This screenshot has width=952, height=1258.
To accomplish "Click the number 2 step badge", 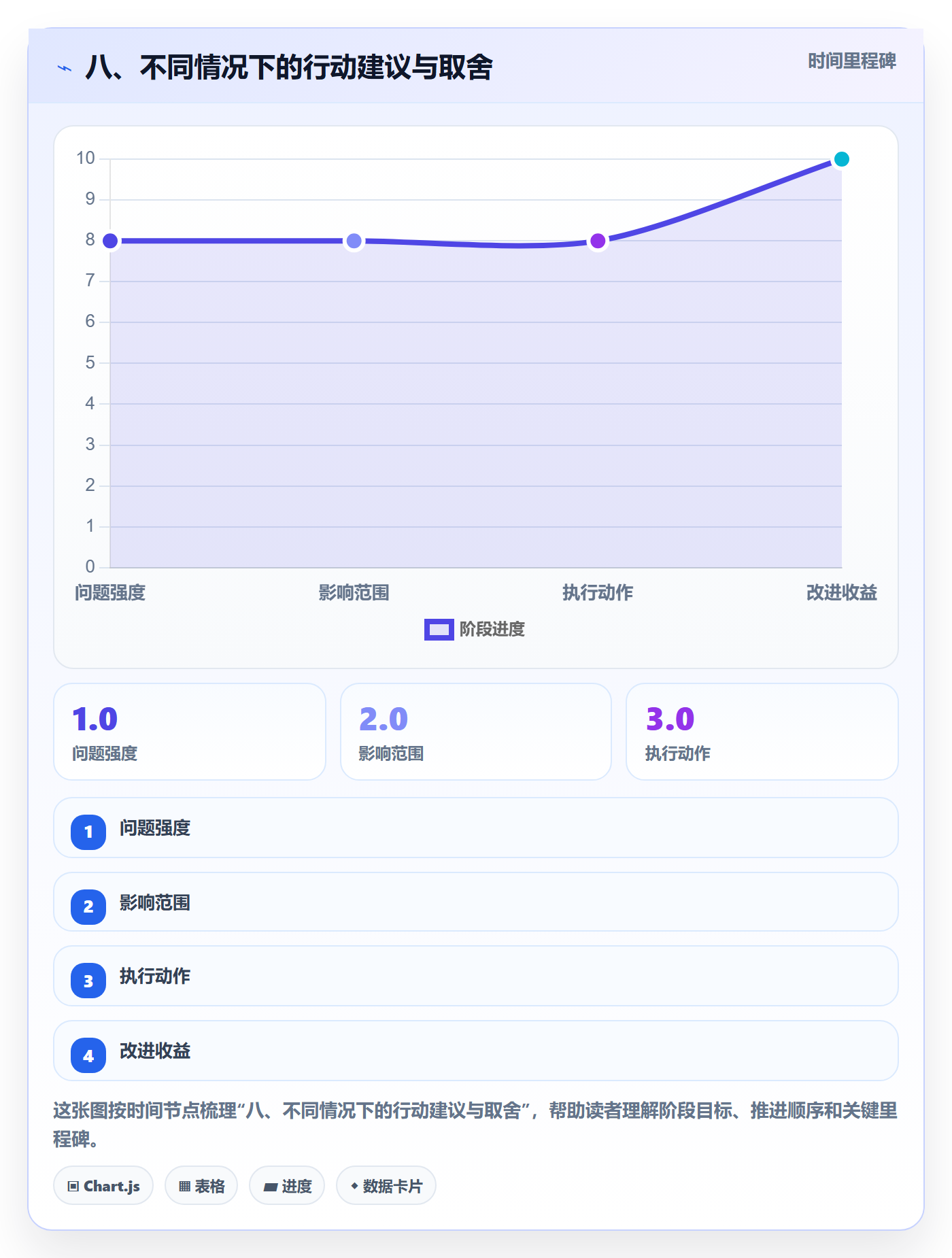I will click(x=88, y=906).
